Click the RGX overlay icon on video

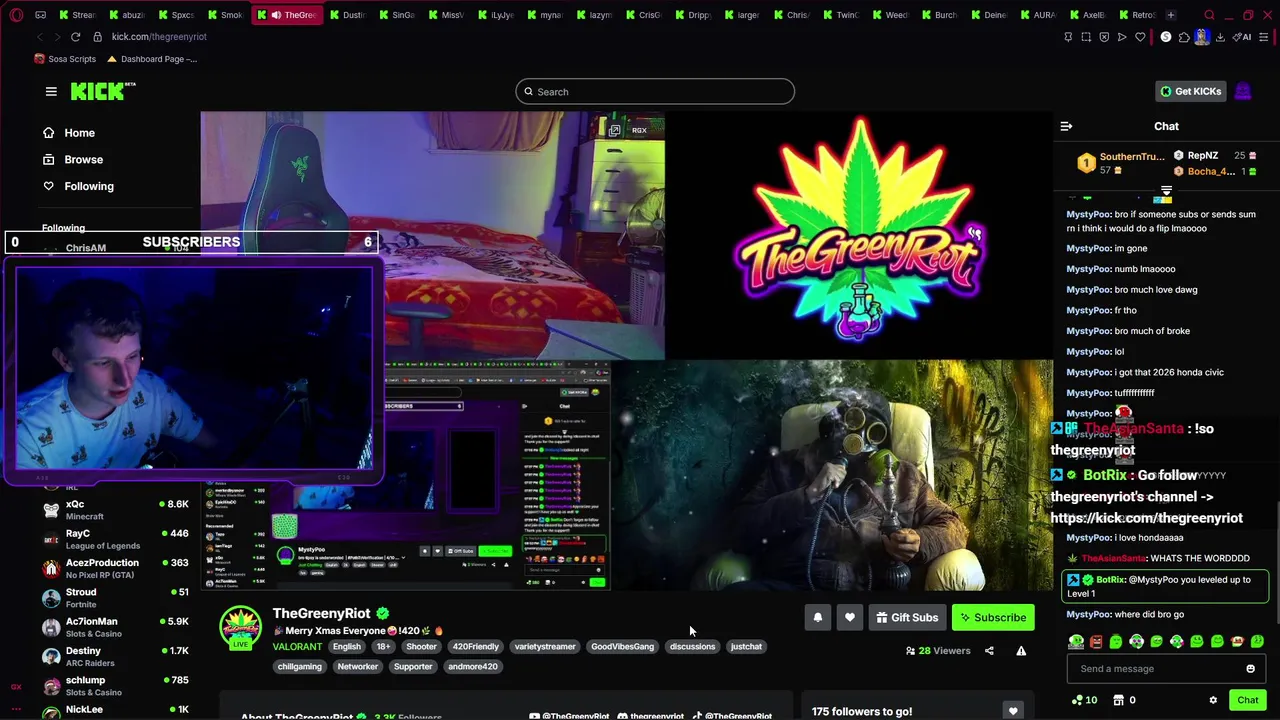click(631, 130)
